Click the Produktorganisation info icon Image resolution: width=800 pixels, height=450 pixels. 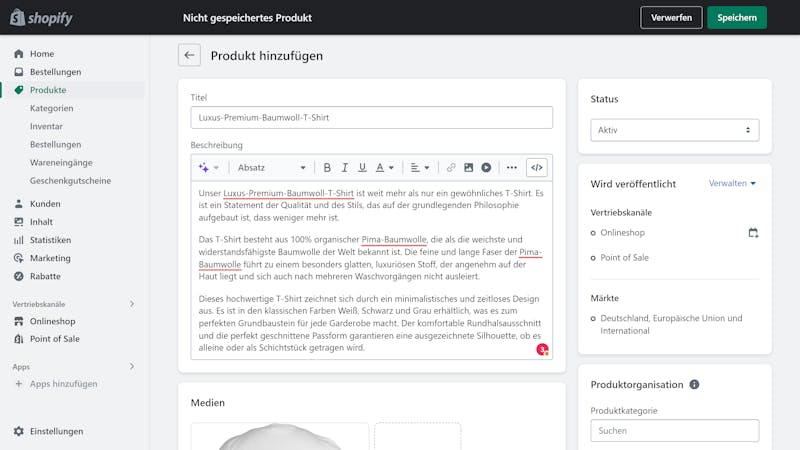coord(694,384)
